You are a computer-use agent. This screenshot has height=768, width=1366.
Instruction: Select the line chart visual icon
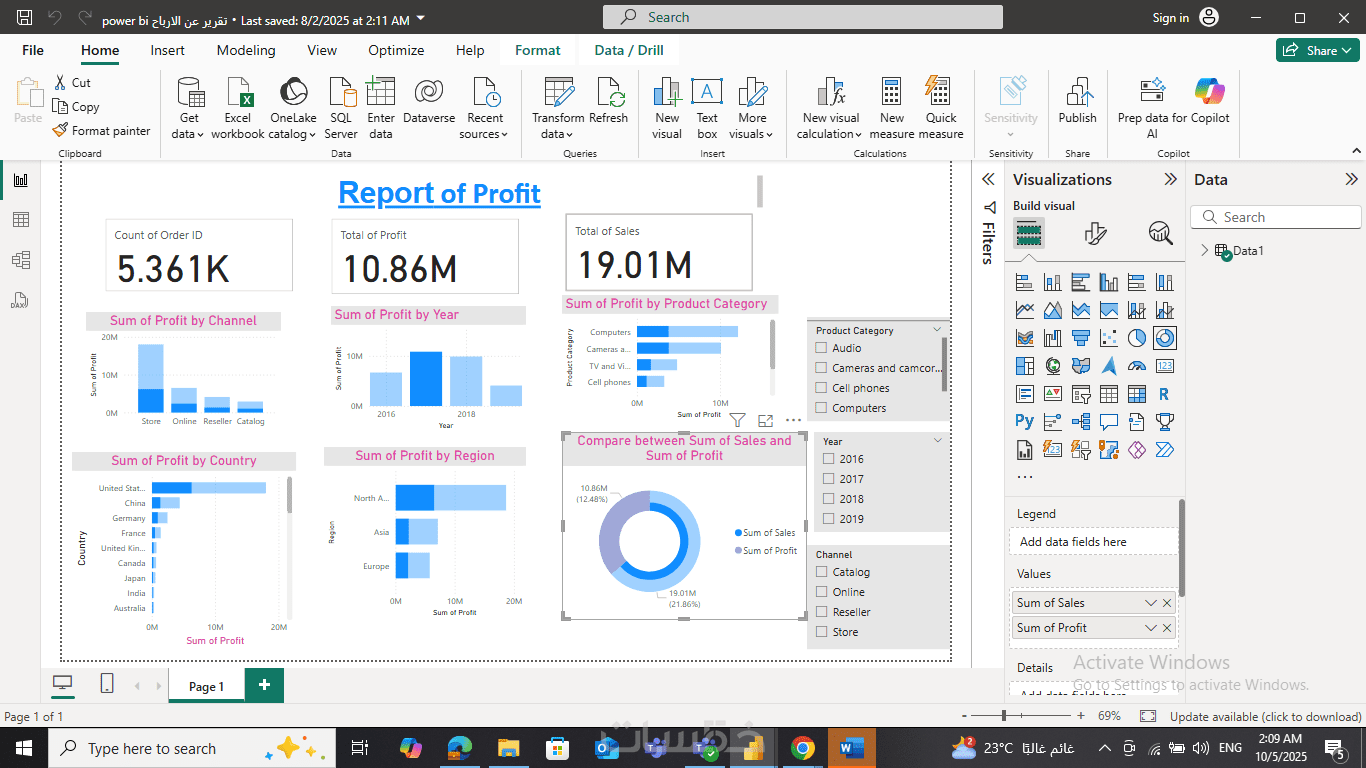pos(1024,310)
